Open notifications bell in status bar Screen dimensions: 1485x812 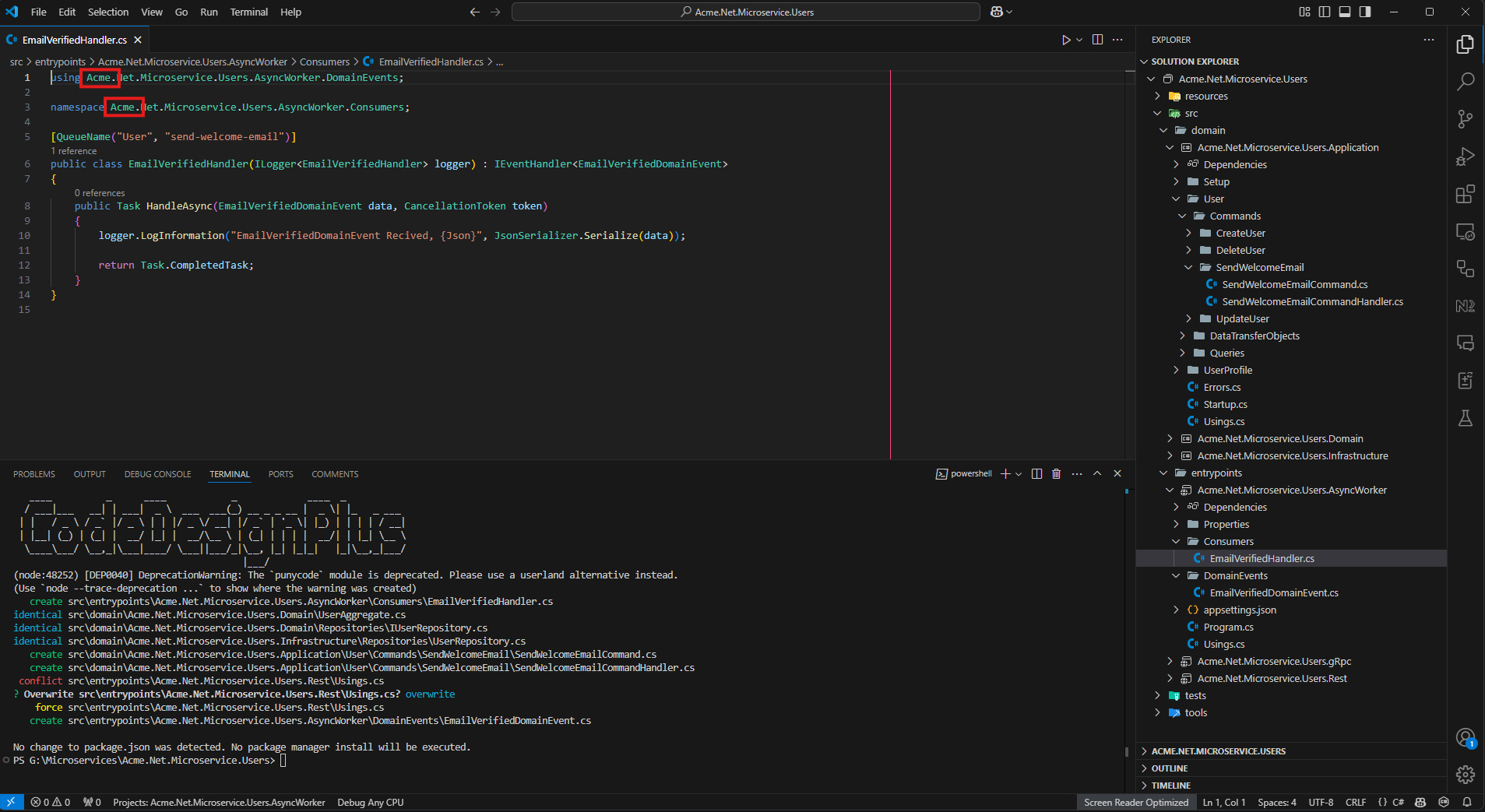pyautogui.click(x=1467, y=802)
